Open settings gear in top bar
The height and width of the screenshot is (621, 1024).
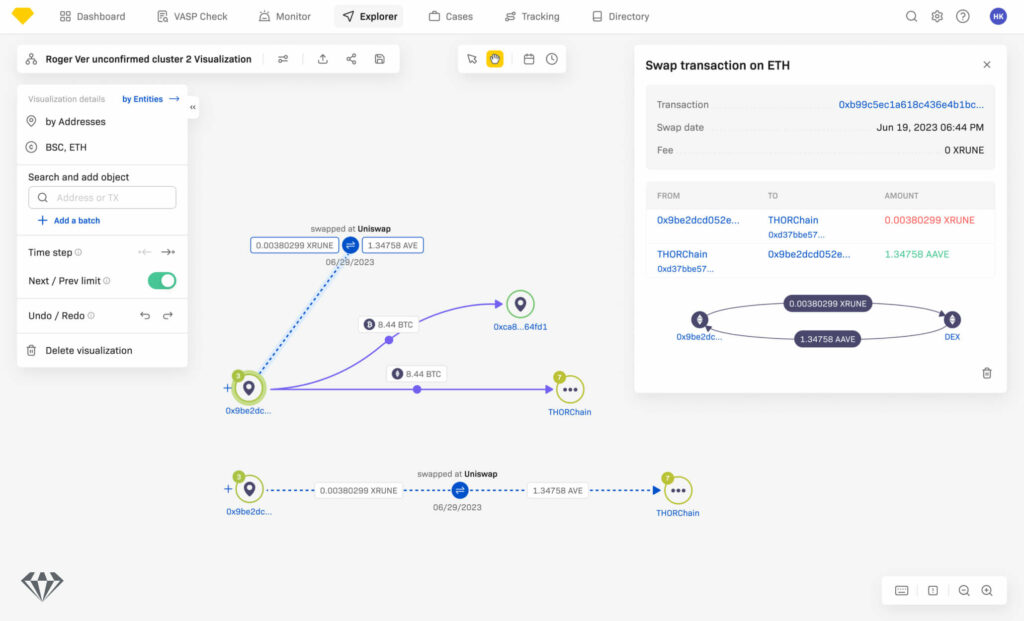tap(937, 16)
